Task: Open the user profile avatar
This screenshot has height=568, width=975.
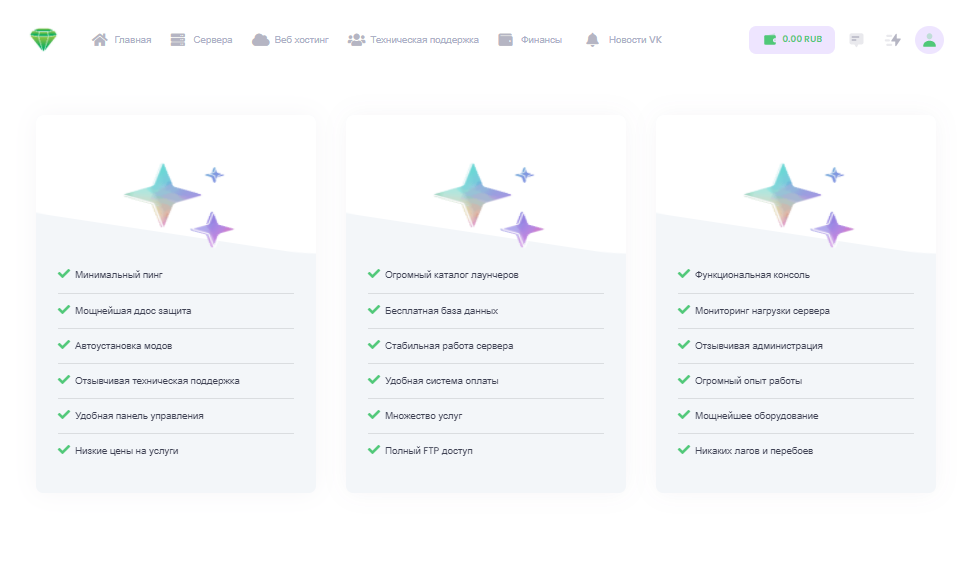Action: pyautogui.click(x=929, y=40)
